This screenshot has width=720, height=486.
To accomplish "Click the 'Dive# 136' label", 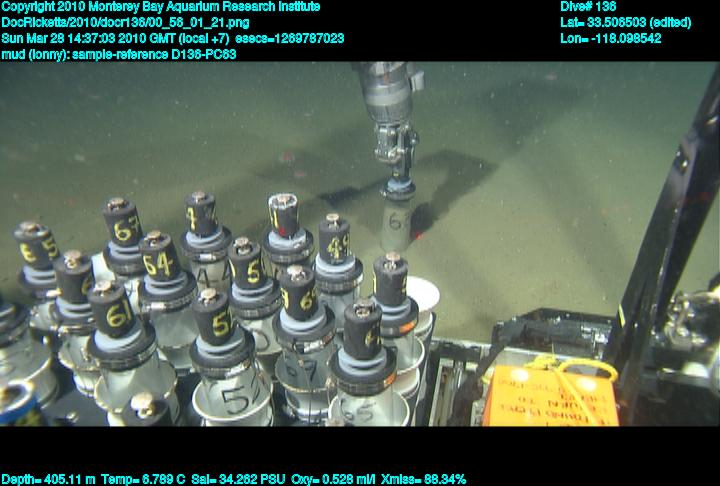I will click(x=588, y=7).
